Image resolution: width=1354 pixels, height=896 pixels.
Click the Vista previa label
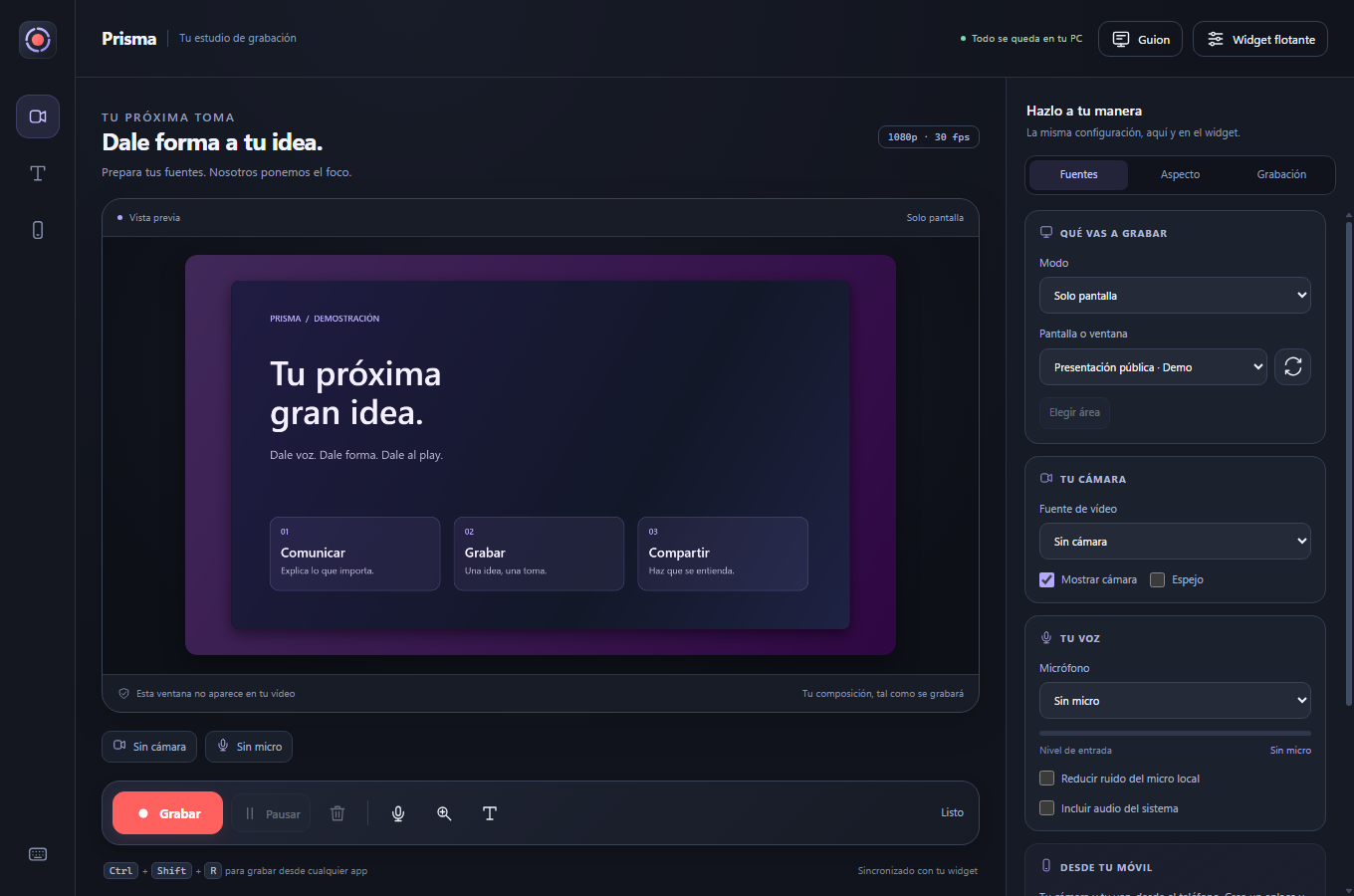coord(154,218)
